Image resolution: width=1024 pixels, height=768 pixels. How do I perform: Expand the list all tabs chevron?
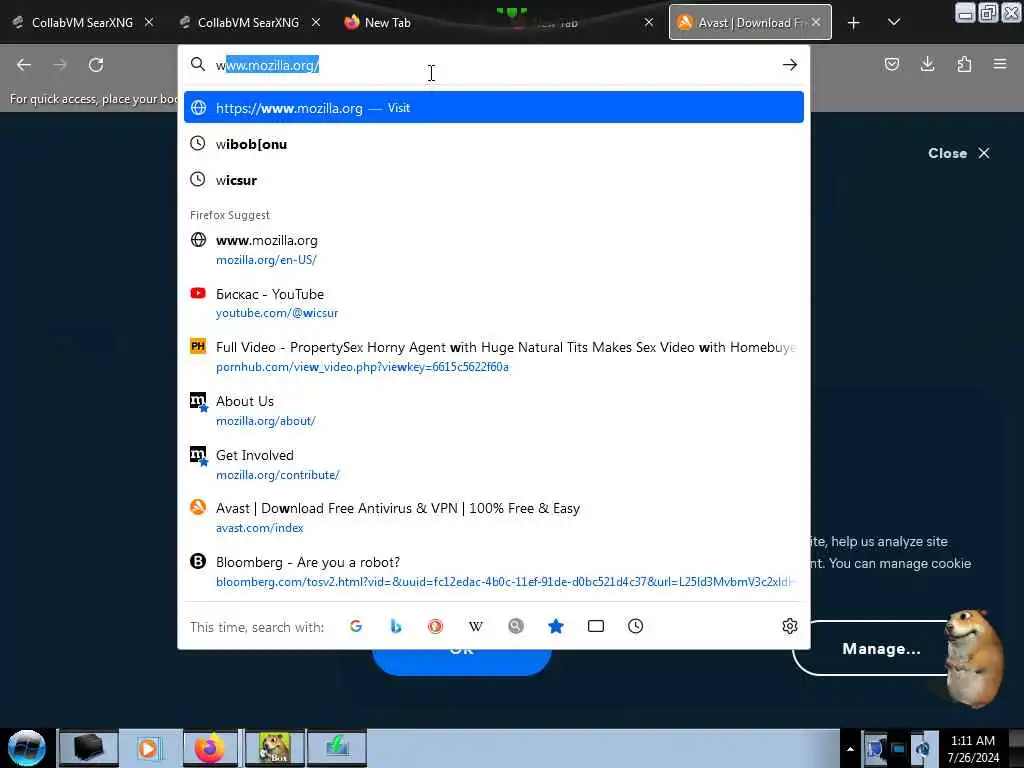[894, 23]
